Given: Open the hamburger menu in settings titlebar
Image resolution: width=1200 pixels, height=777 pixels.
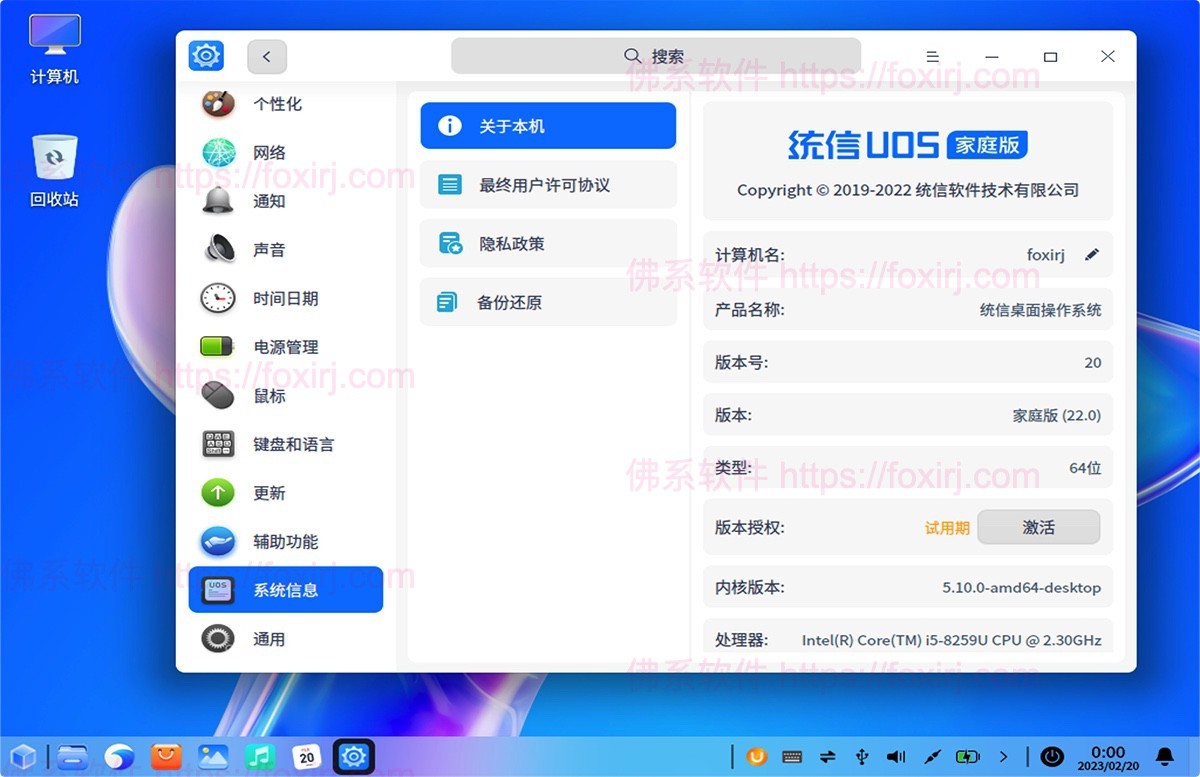Looking at the screenshot, I should 932,56.
